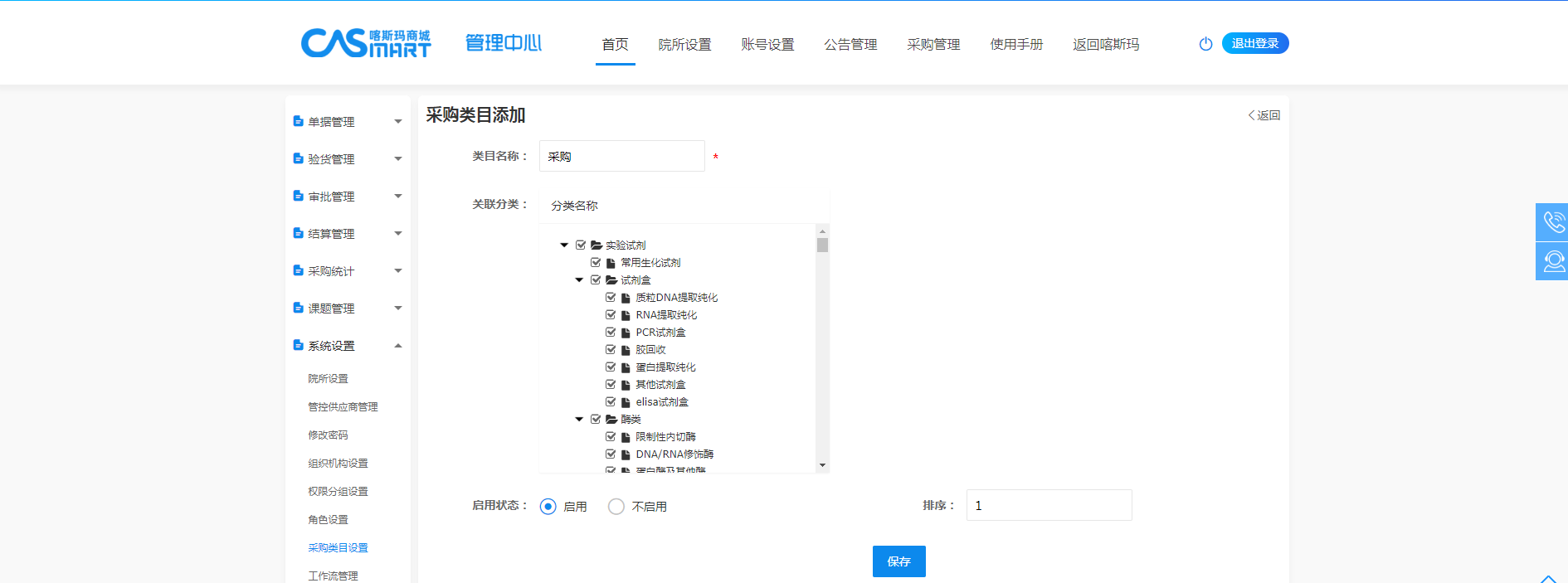Click the 类目名称 input field
Viewport: 1568px width, 583px height.
coord(621,157)
